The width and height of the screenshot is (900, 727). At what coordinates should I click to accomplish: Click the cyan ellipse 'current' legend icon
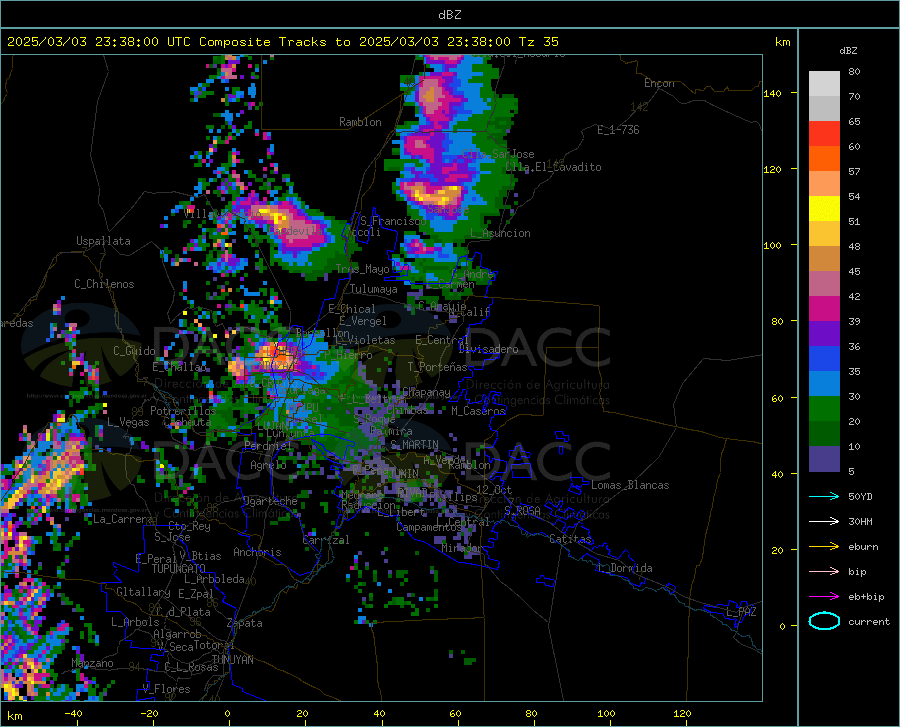tap(824, 621)
